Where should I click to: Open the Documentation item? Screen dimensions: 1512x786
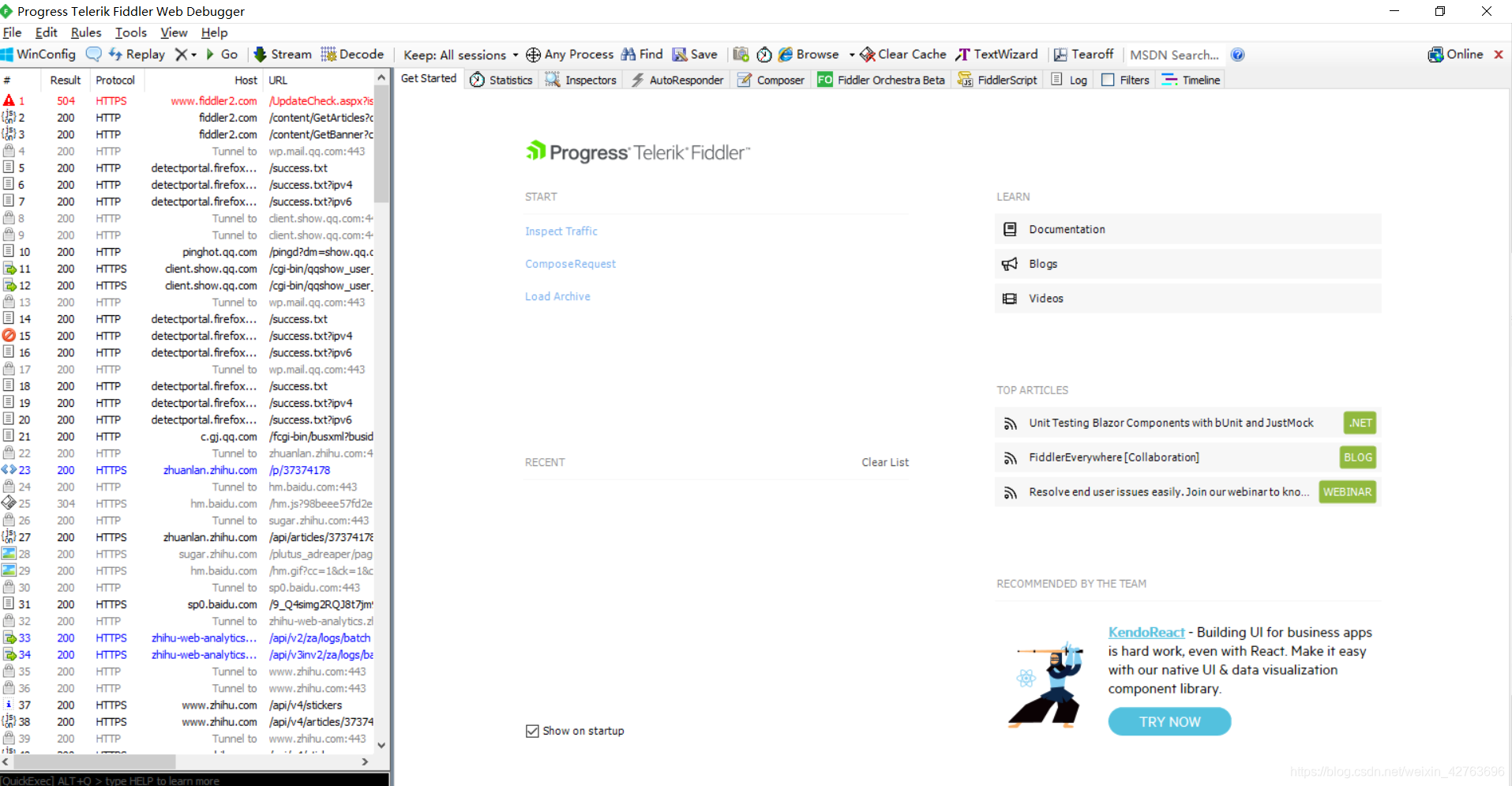pos(1187,229)
